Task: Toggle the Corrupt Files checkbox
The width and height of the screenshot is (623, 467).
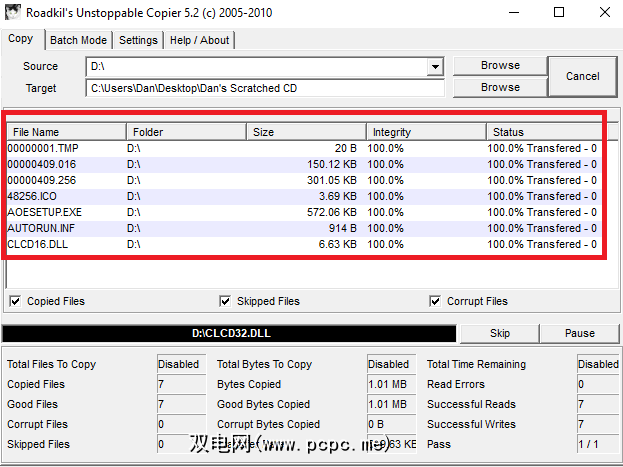Action: (435, 301)
